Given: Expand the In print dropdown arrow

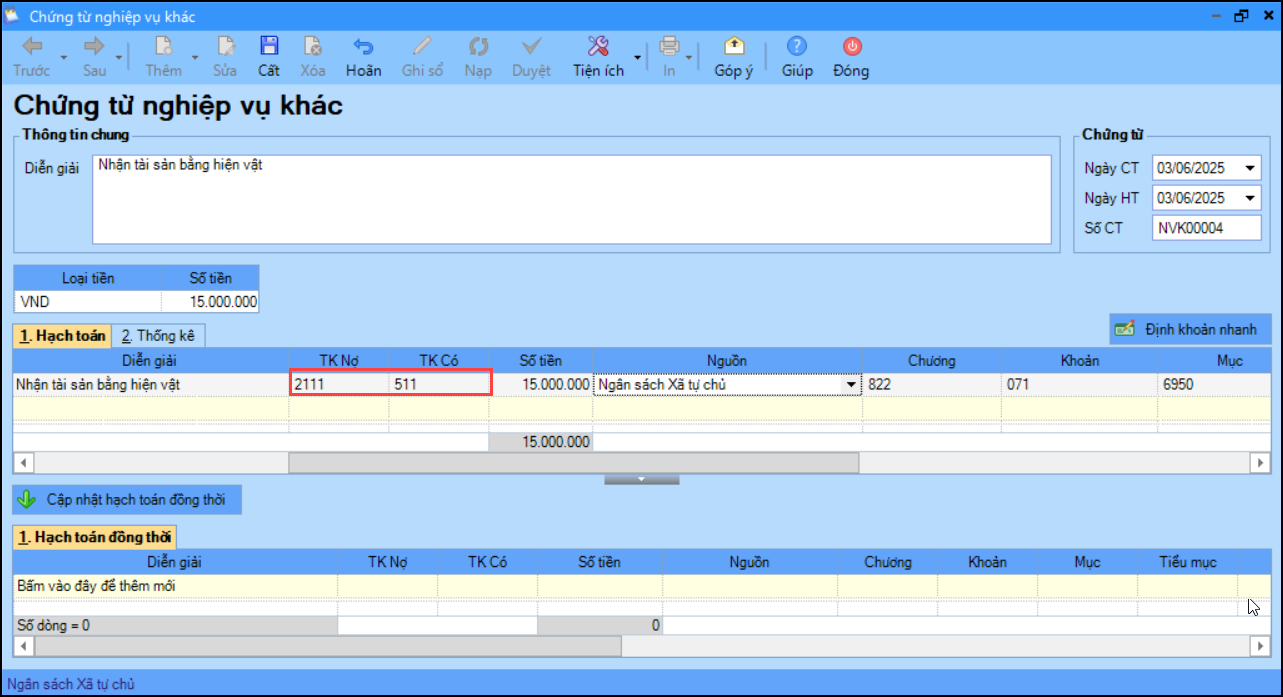Looking at the screenshot, I should click(x=689, y=58).
